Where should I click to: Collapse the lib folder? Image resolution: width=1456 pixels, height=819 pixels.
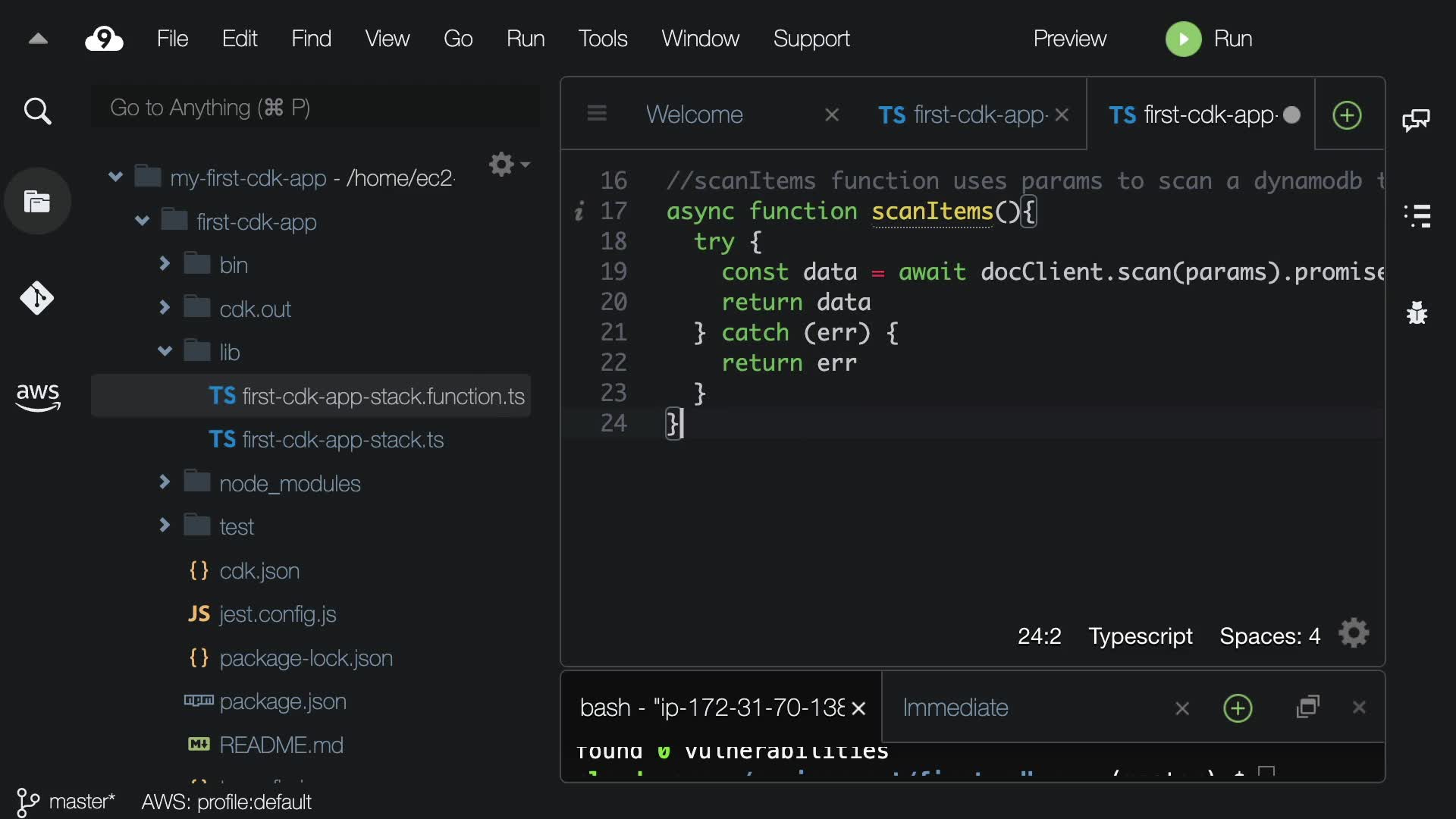click(x=165, y=351)
